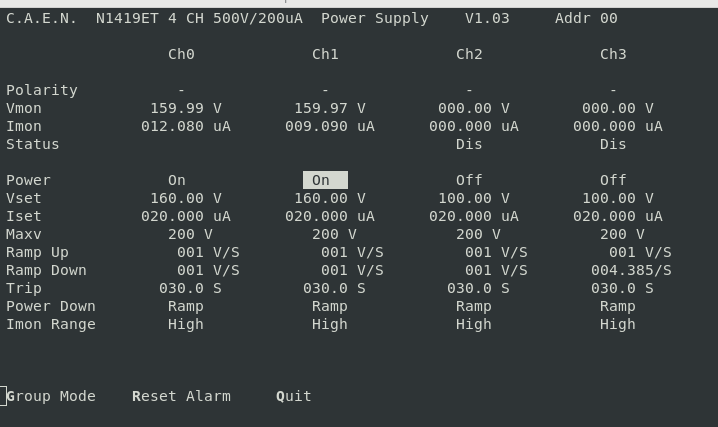Screen dimensions: 718x427
Task: Toggle Ch2 Imon Range High setting
Action: click(x=473, y=324)
